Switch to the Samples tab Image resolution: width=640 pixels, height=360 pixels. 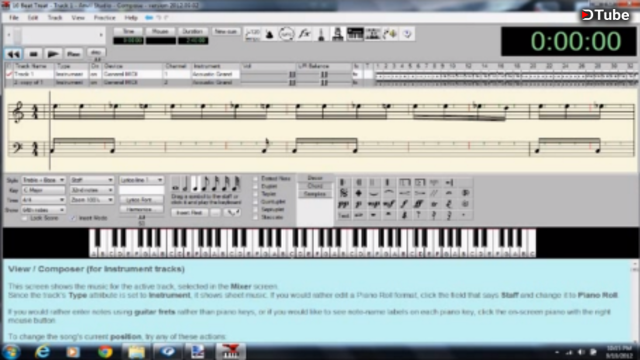tap(315, 194)
